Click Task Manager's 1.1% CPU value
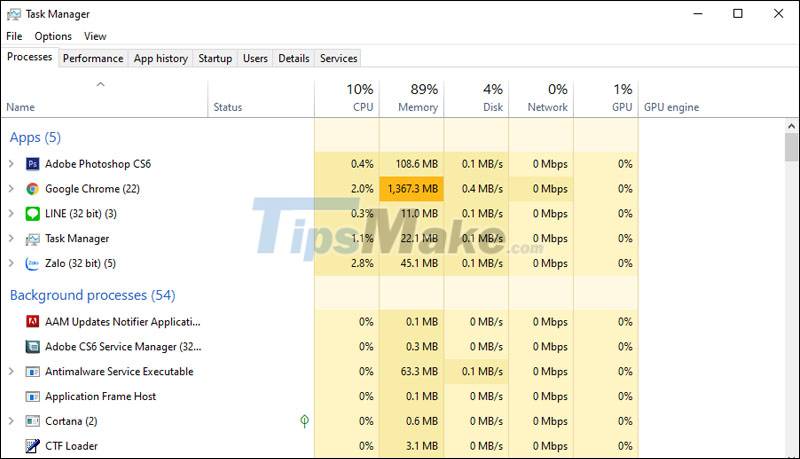Screen dimensions: 800x459 pyautogui.click(x=362, y=239)
